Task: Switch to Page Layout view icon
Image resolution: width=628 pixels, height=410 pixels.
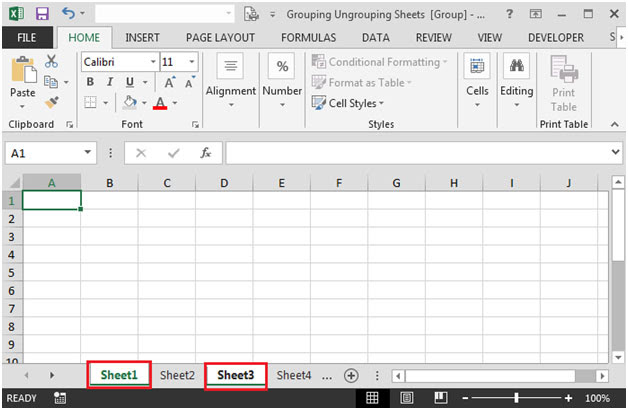Action: click(407, 398)
